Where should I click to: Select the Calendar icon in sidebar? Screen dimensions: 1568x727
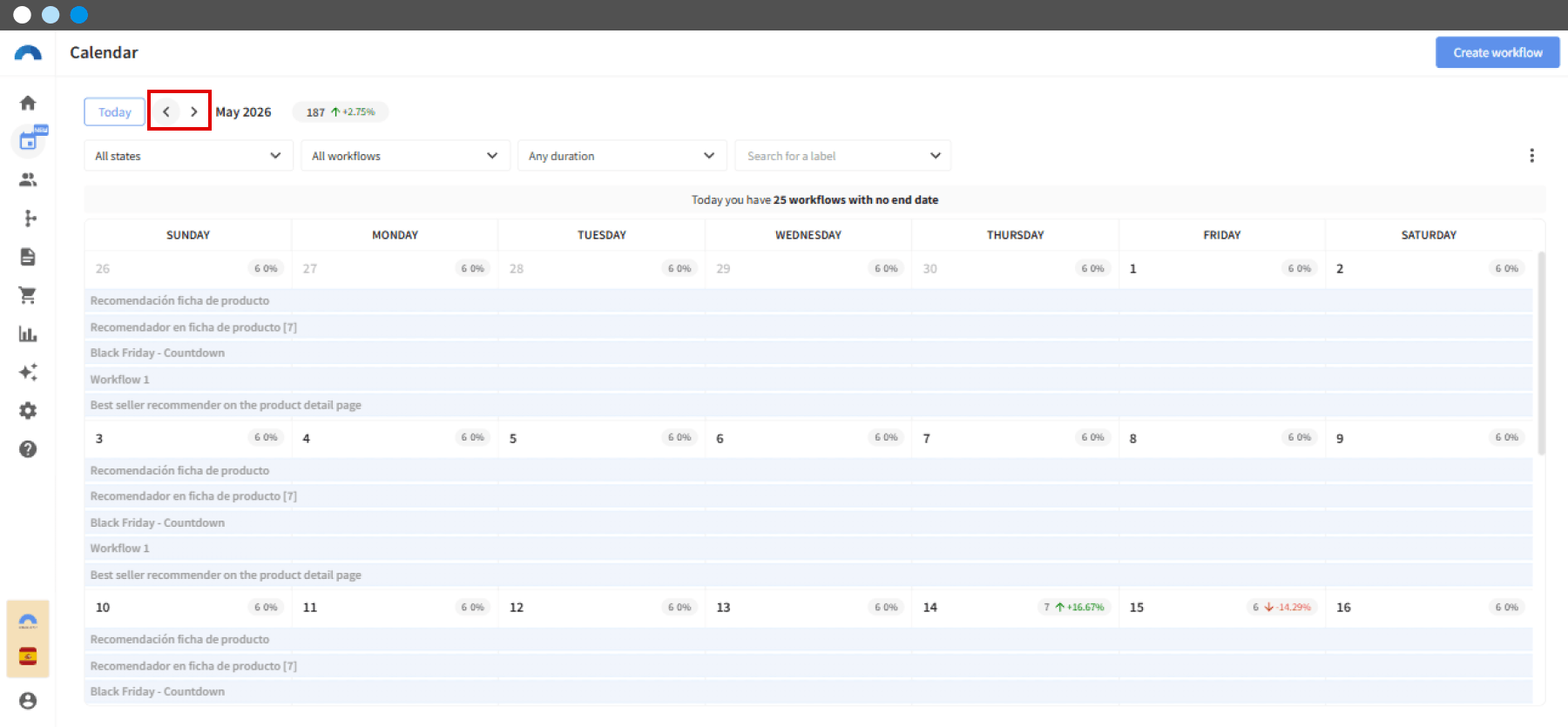[x=30, y=140]
